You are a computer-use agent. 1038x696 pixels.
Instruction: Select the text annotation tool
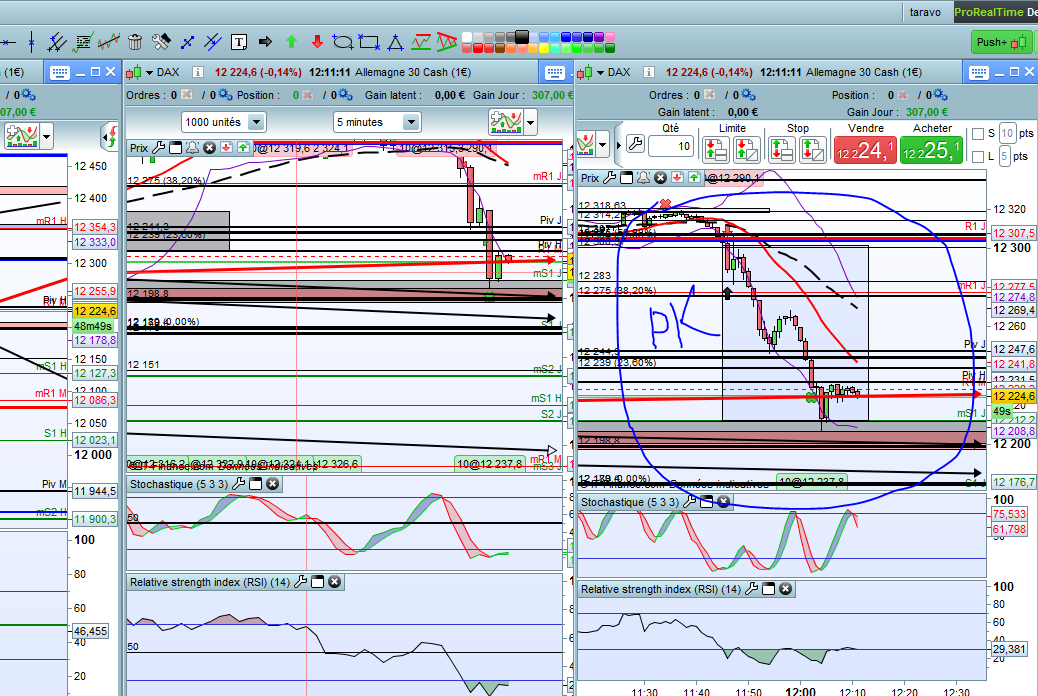239,42
